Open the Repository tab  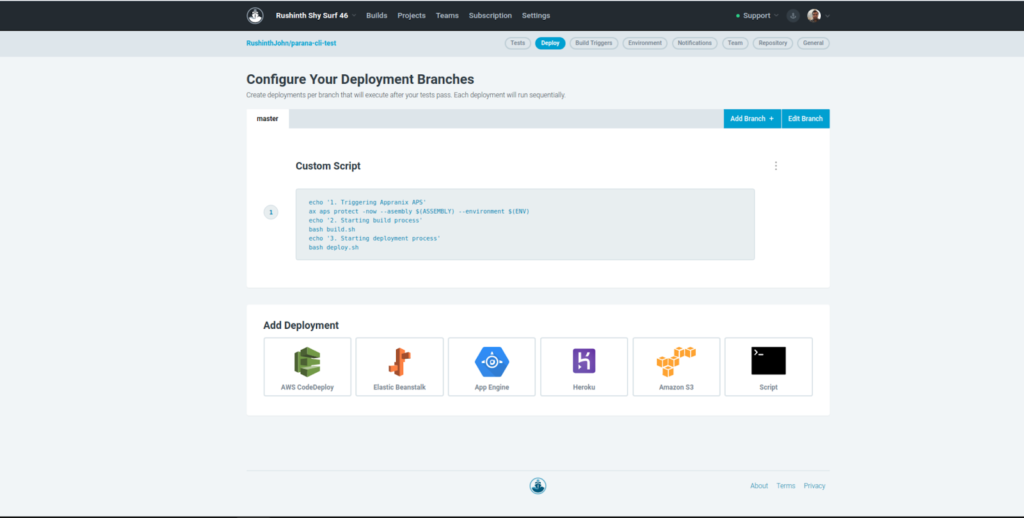(x=773, y=43)
